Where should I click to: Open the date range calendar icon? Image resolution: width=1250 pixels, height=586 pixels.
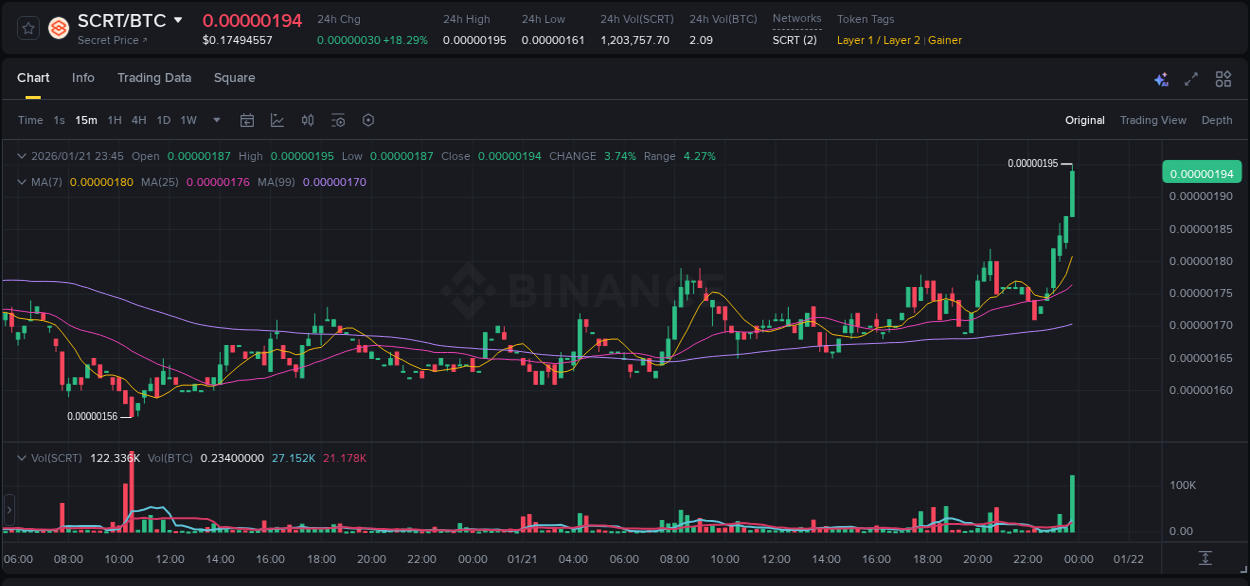pos(247,120)
